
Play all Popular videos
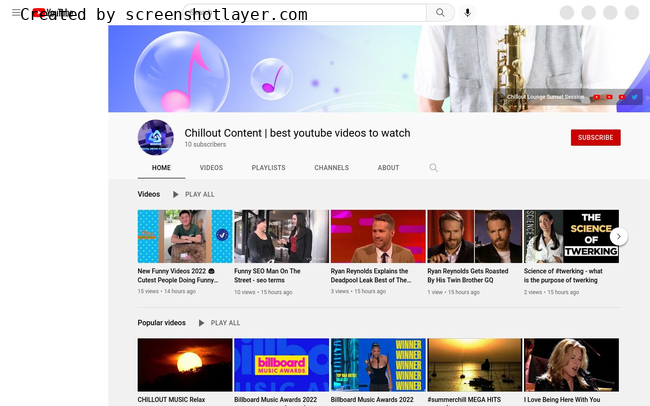click(x=219, y=323)
